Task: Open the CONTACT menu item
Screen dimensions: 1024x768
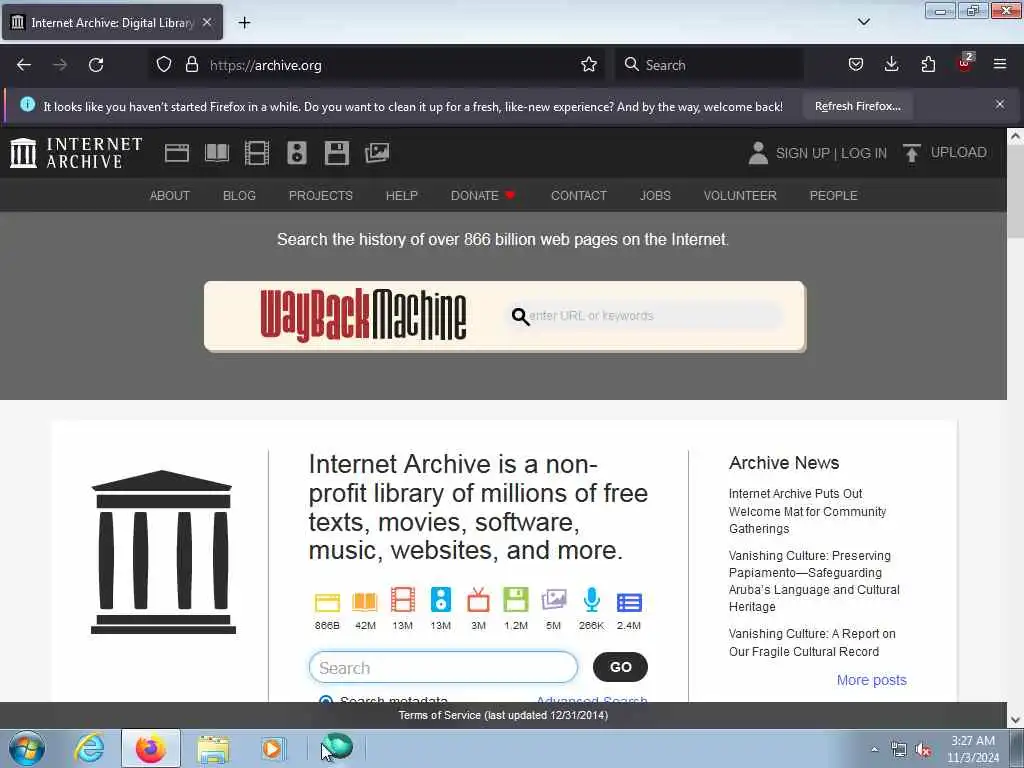Action: click(579, 195)
